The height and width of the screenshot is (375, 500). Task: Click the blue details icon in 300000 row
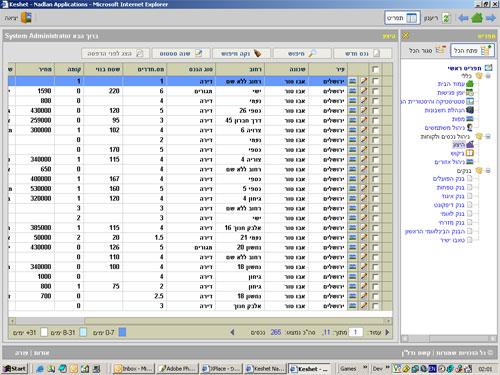353,130
